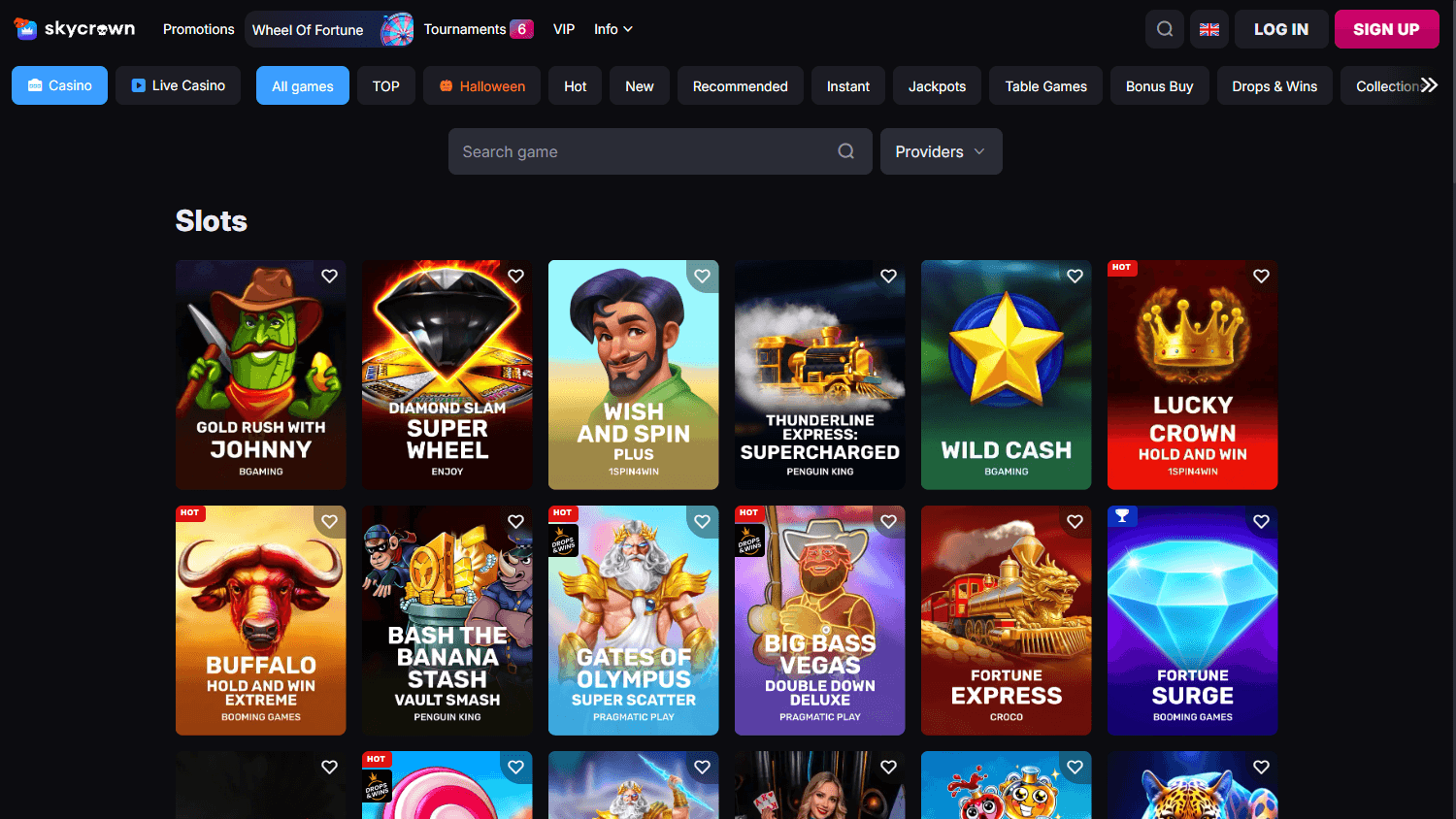
Task: Select the Bonus Buy category
Action: pyautogui.click(x=1159, y=85)
